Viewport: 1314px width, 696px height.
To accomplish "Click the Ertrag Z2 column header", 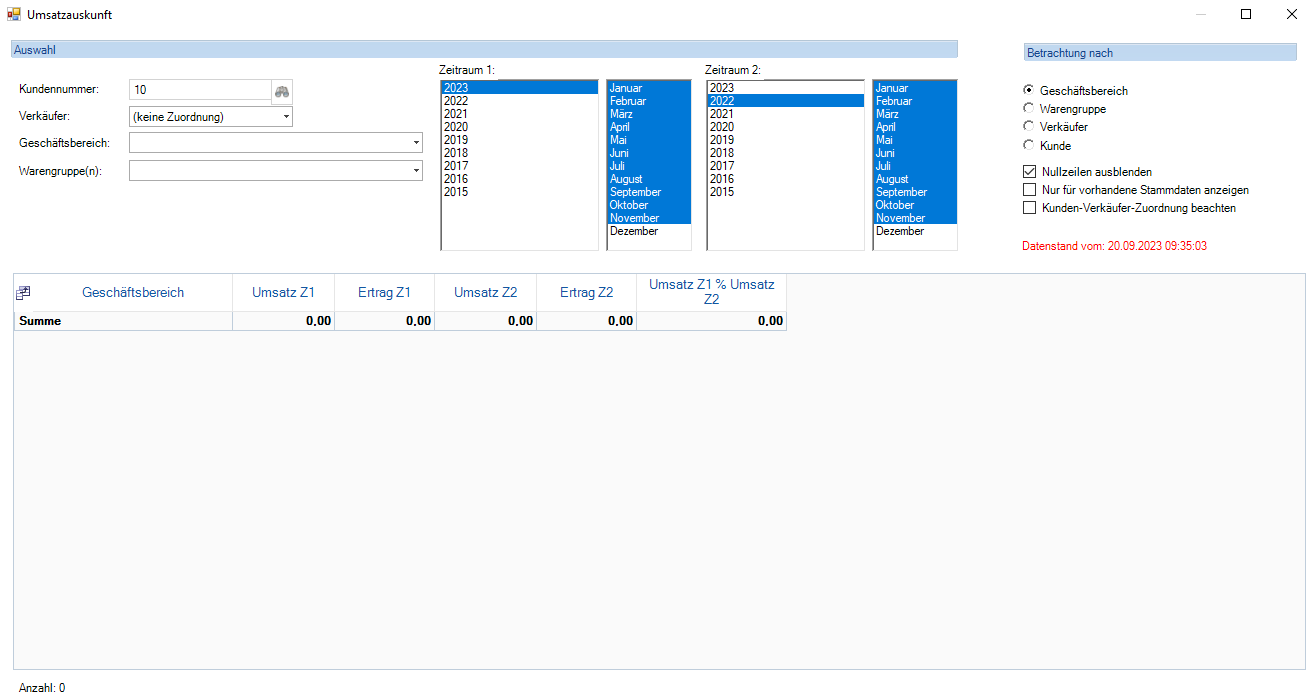I will (585, 293).
